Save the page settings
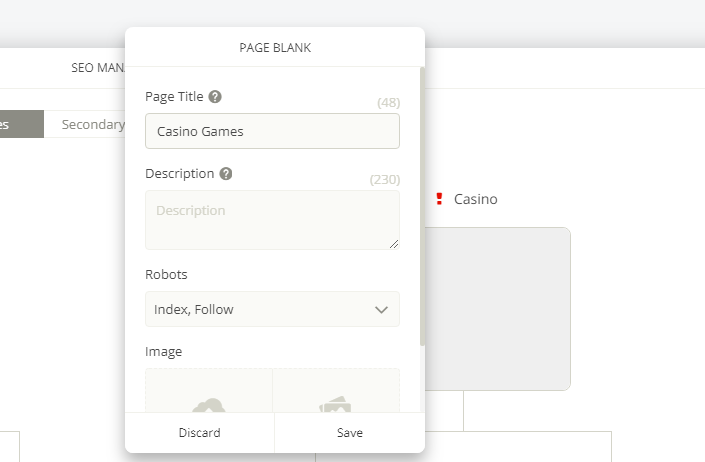This screenshot has height=462, width=705. pyautogui.click(x=350, y=433)
